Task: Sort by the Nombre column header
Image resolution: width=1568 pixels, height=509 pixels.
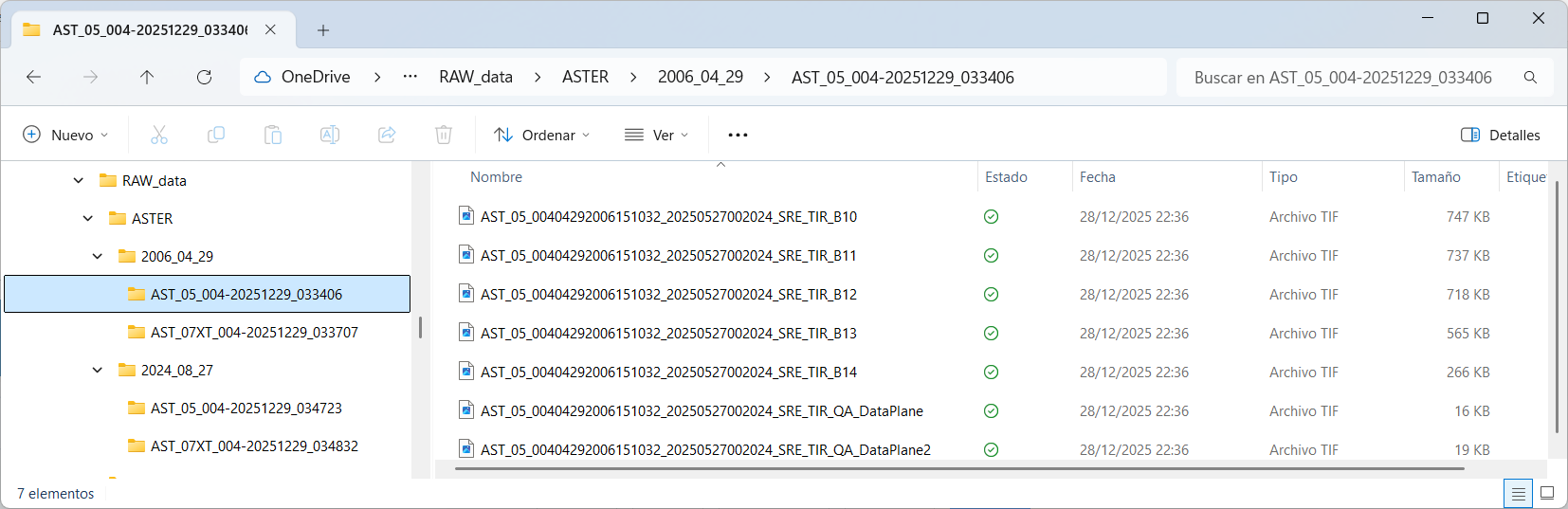Action: point(496,177)
